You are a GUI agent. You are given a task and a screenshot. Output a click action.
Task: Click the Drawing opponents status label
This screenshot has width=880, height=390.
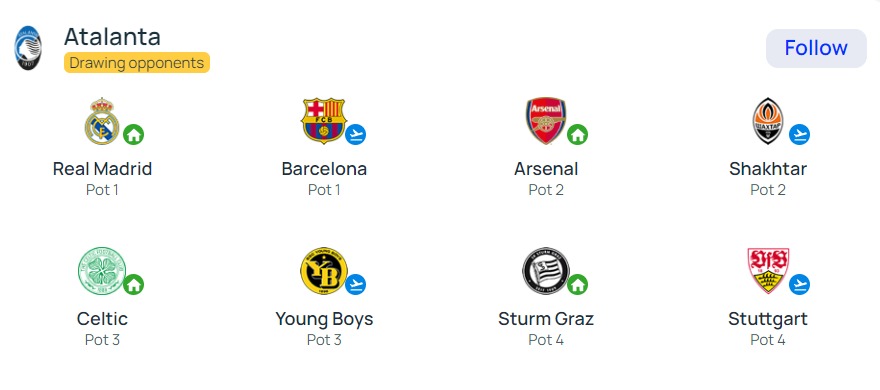pyautogui.click(x=137, y=63)
